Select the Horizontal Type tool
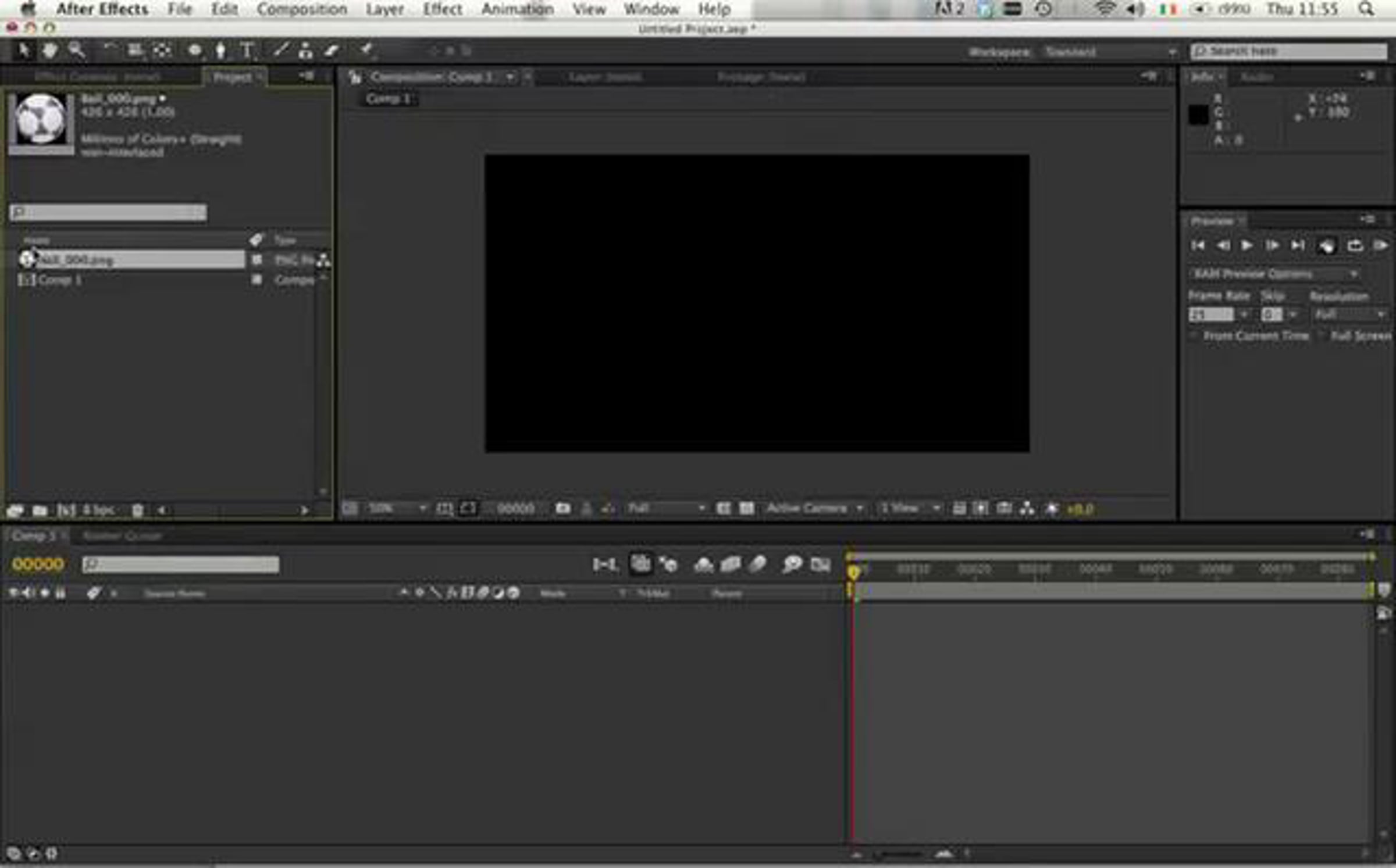Screen dimensions: 1396x868 pos(247,51)
